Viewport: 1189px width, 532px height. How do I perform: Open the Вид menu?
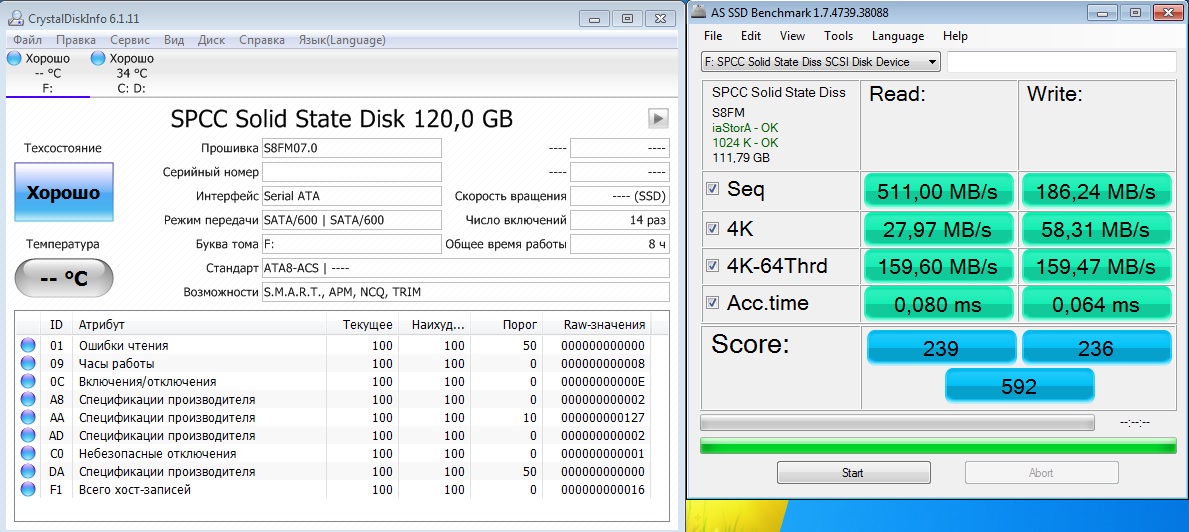[174, 39]
